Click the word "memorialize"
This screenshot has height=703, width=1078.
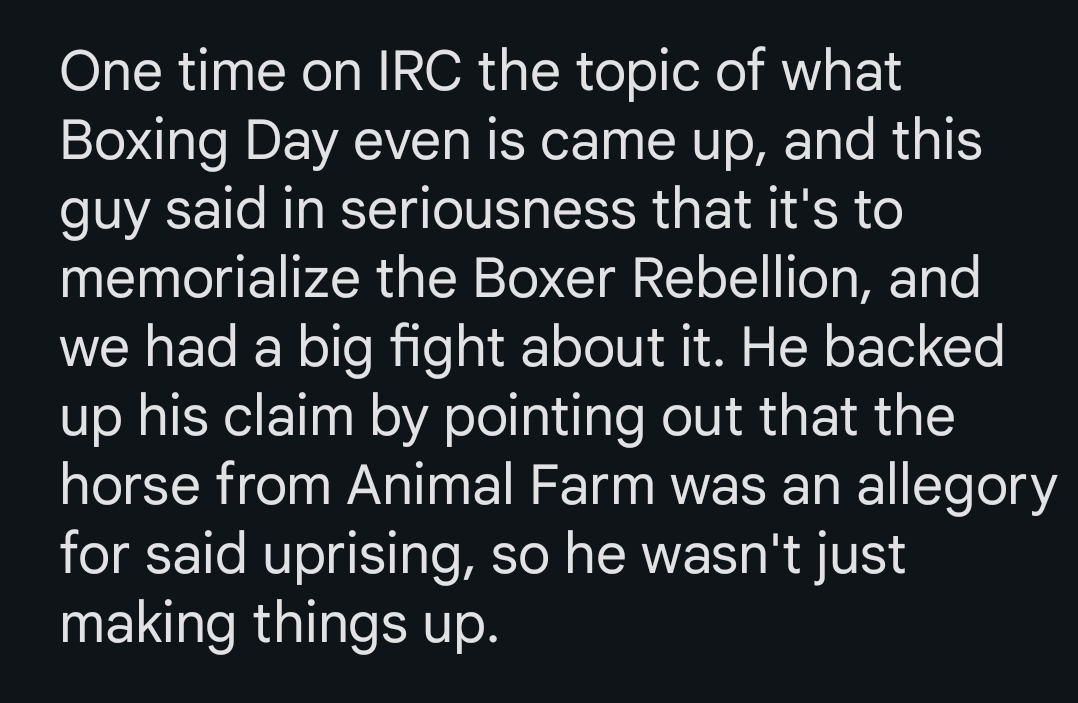210,278
